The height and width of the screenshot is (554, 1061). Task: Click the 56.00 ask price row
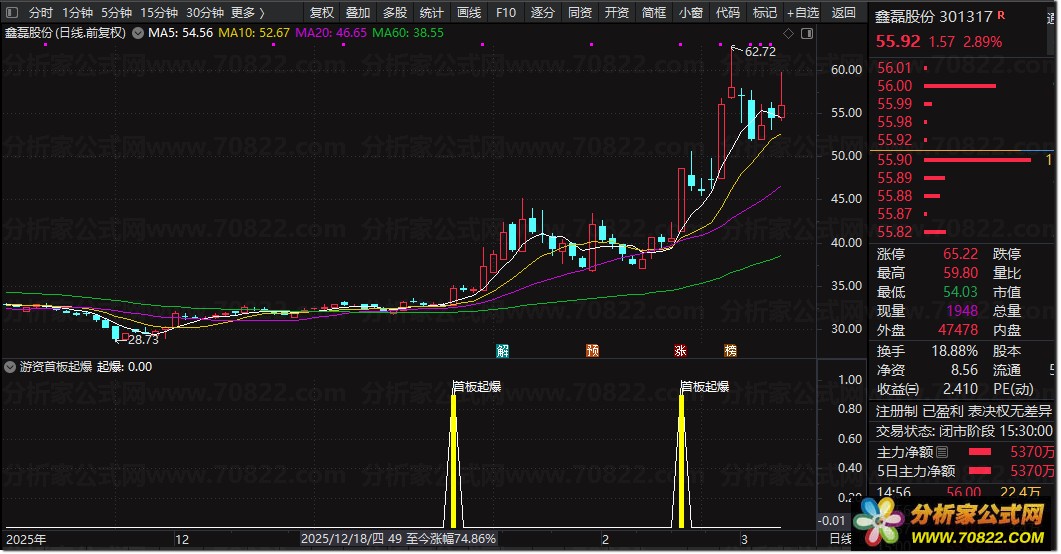coord(960,86)
